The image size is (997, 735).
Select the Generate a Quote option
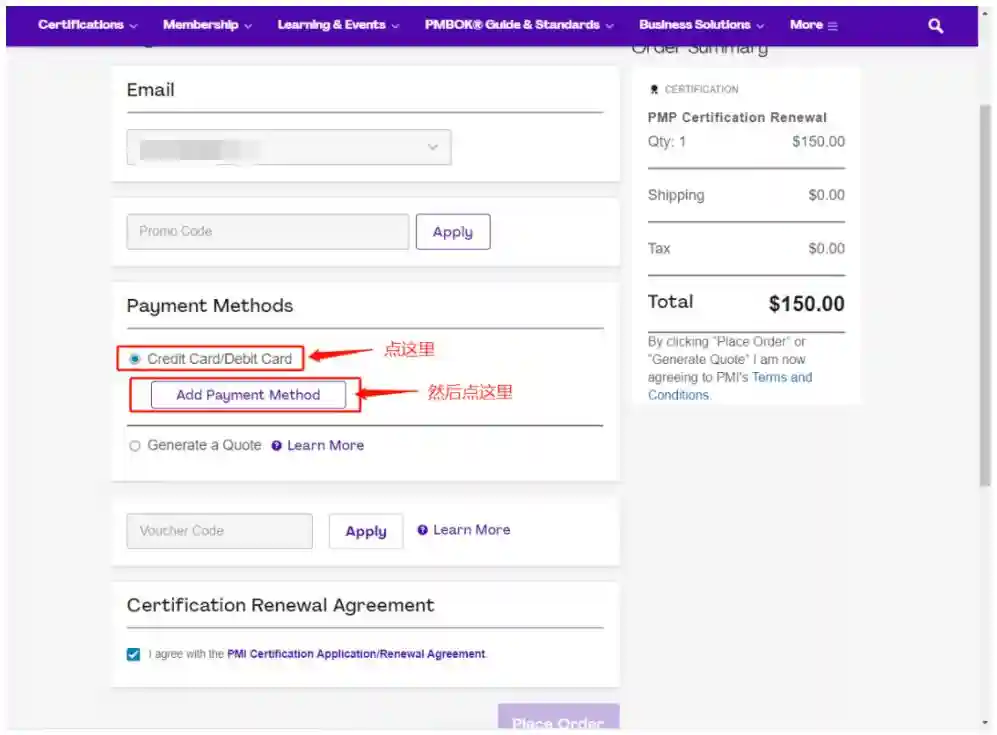pyautogui.click(x=135, y=446)
